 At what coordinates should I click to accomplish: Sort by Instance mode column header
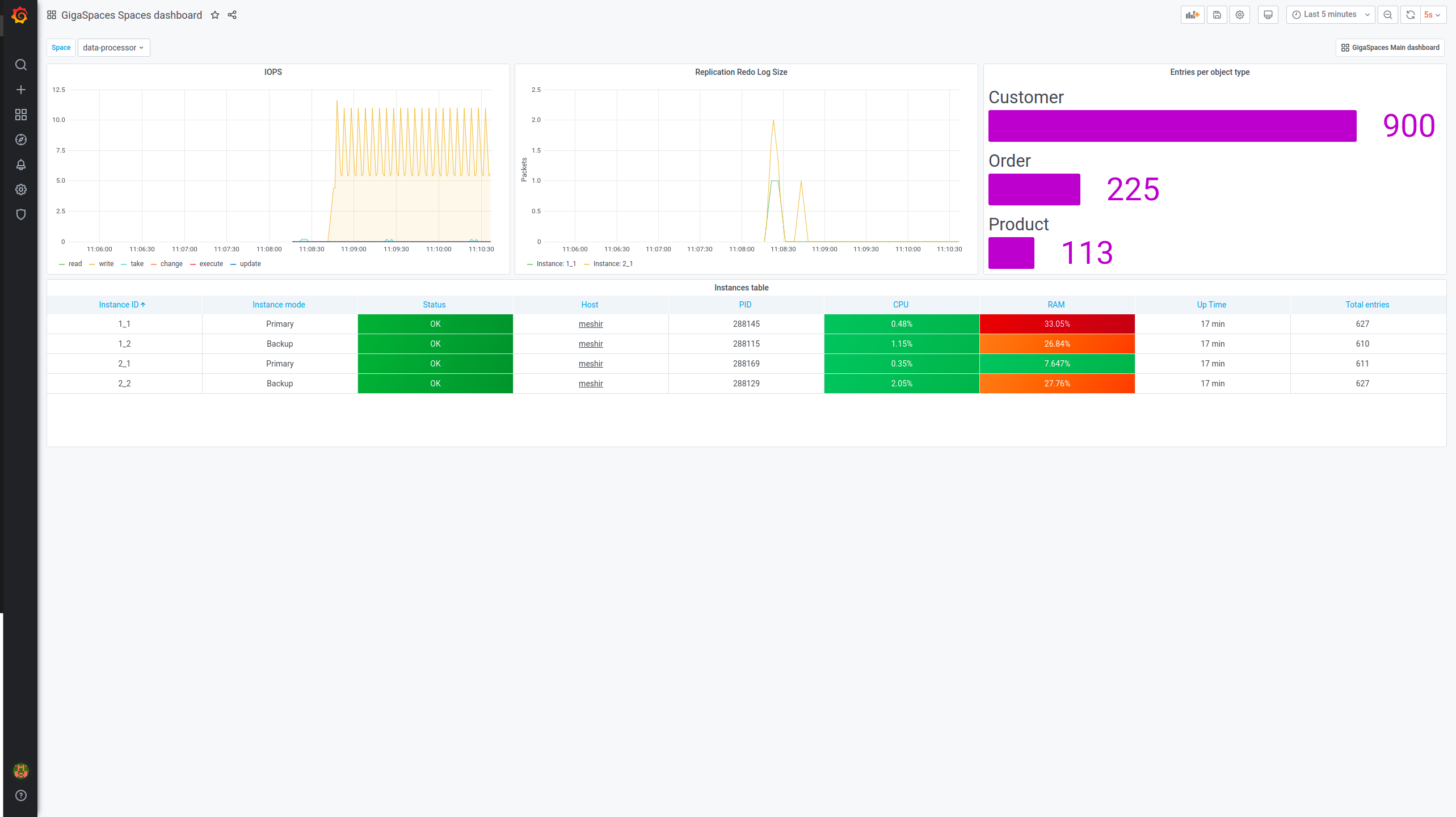279,305
